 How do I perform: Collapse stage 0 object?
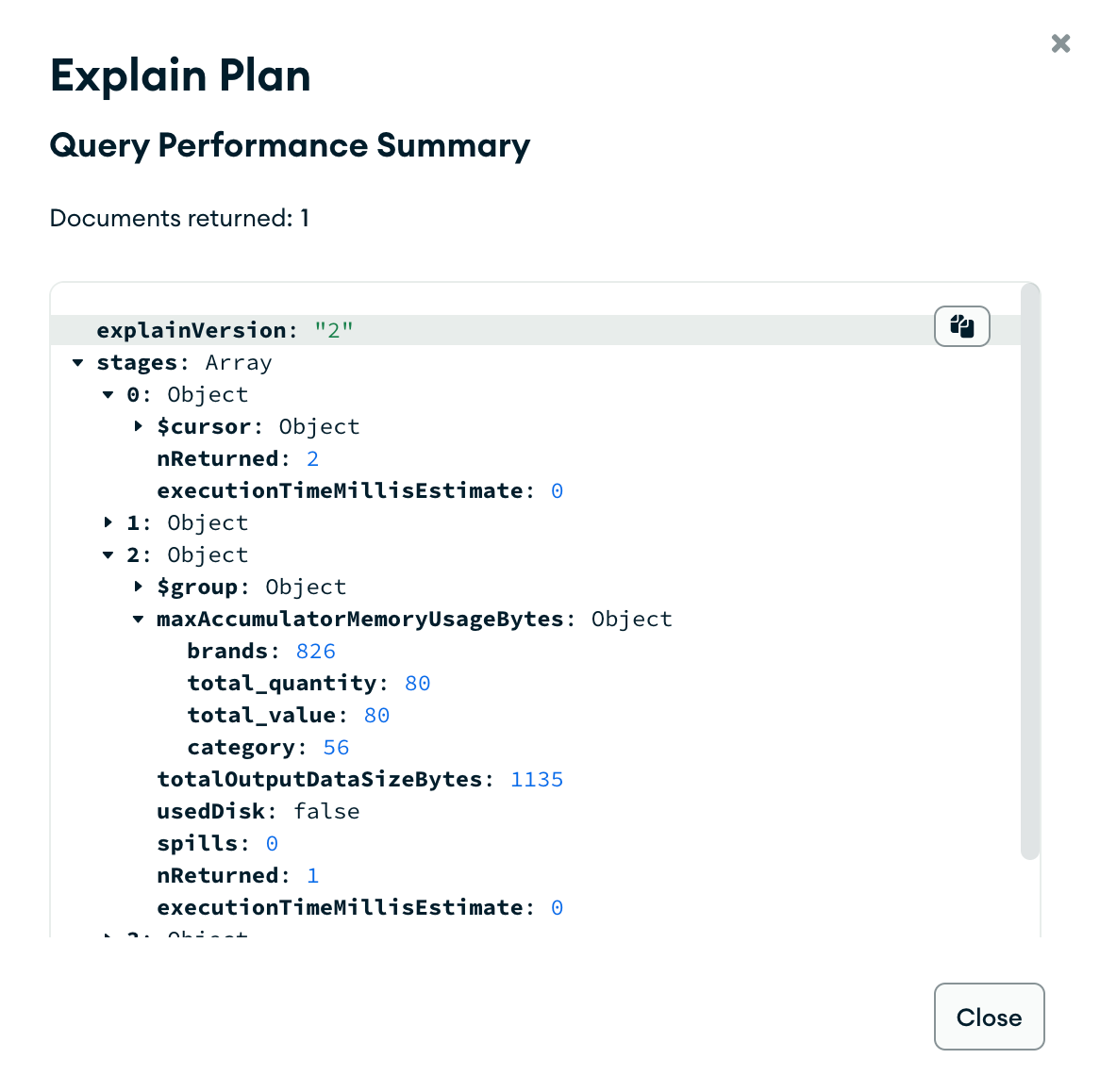[108, 394]
